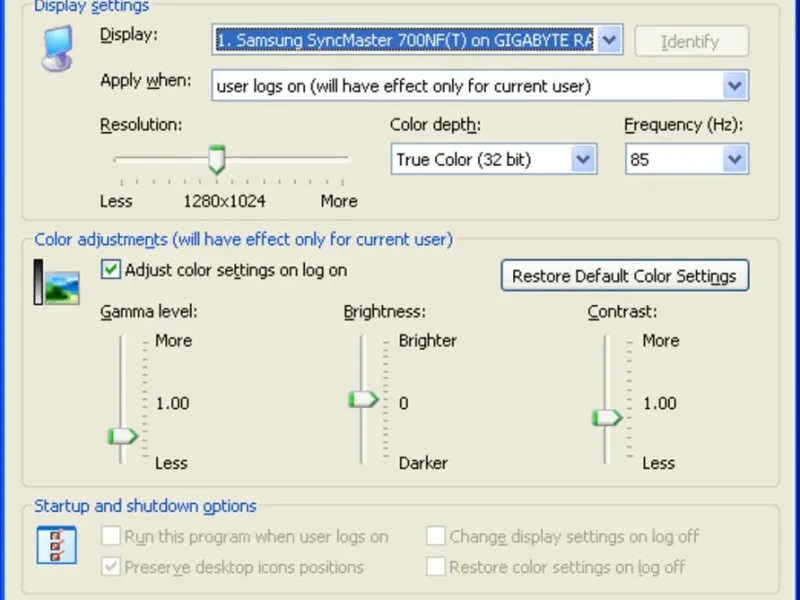Click the 'Gamma level:' label
This screenshot has width=800, height=600.
[148, 311]
